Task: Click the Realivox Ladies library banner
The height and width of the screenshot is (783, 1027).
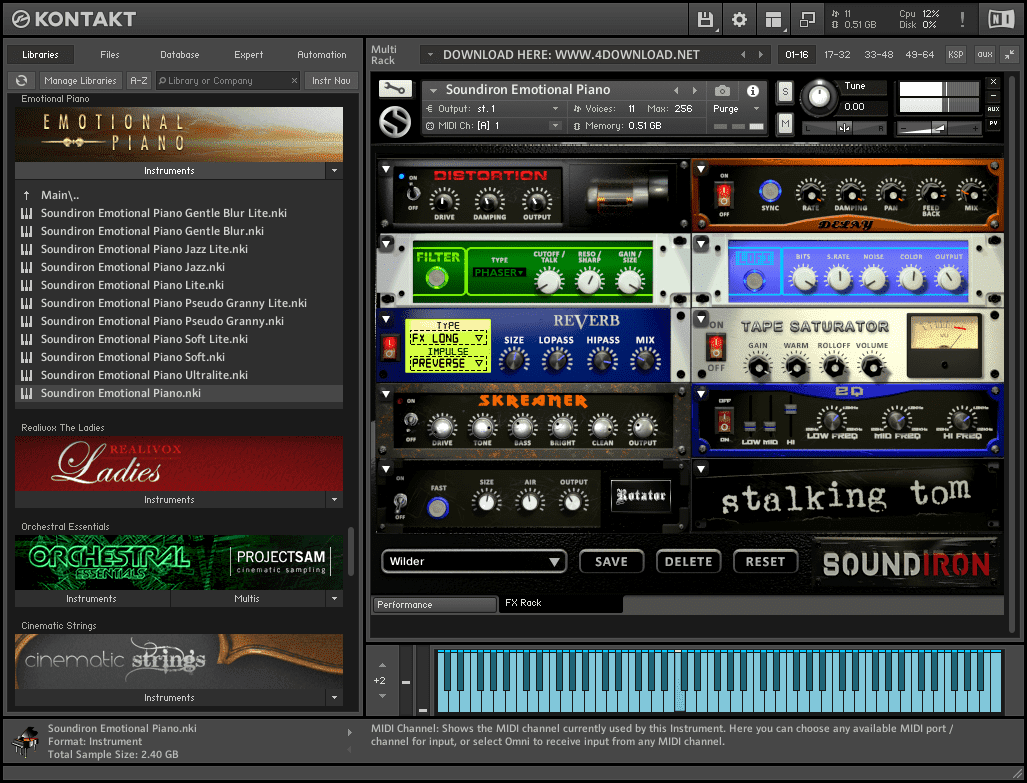Action: click(x=179, y=463)
